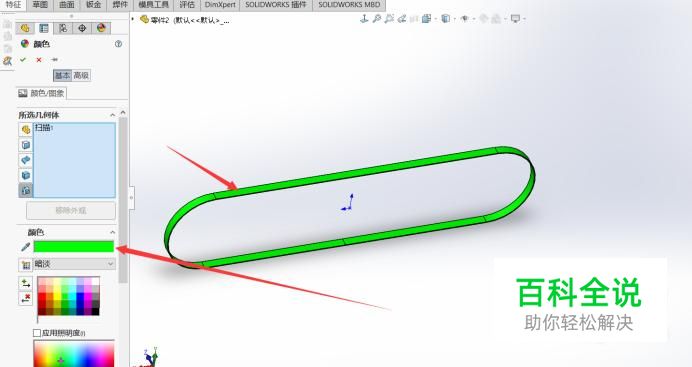Click the hide/show items icon
Screen dimensions: 692x367
tap(464, 19)
